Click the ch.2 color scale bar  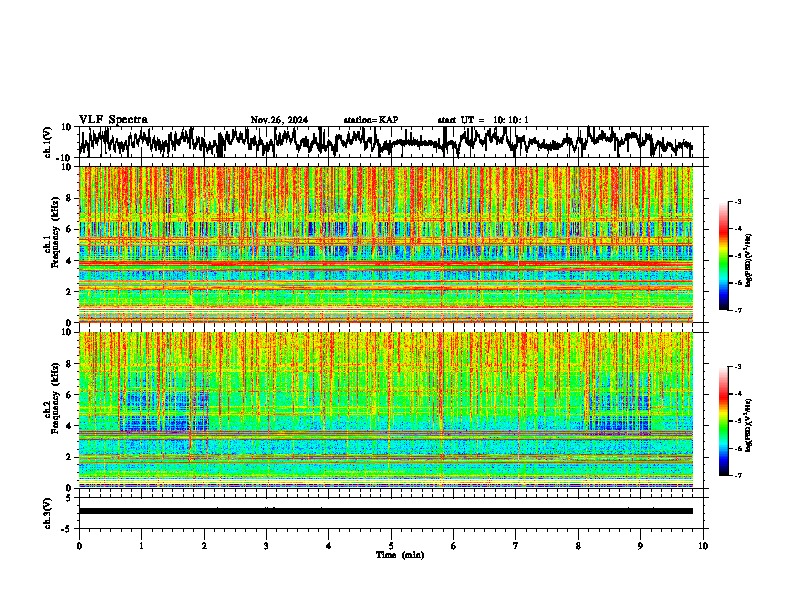[x=724, y=421]
